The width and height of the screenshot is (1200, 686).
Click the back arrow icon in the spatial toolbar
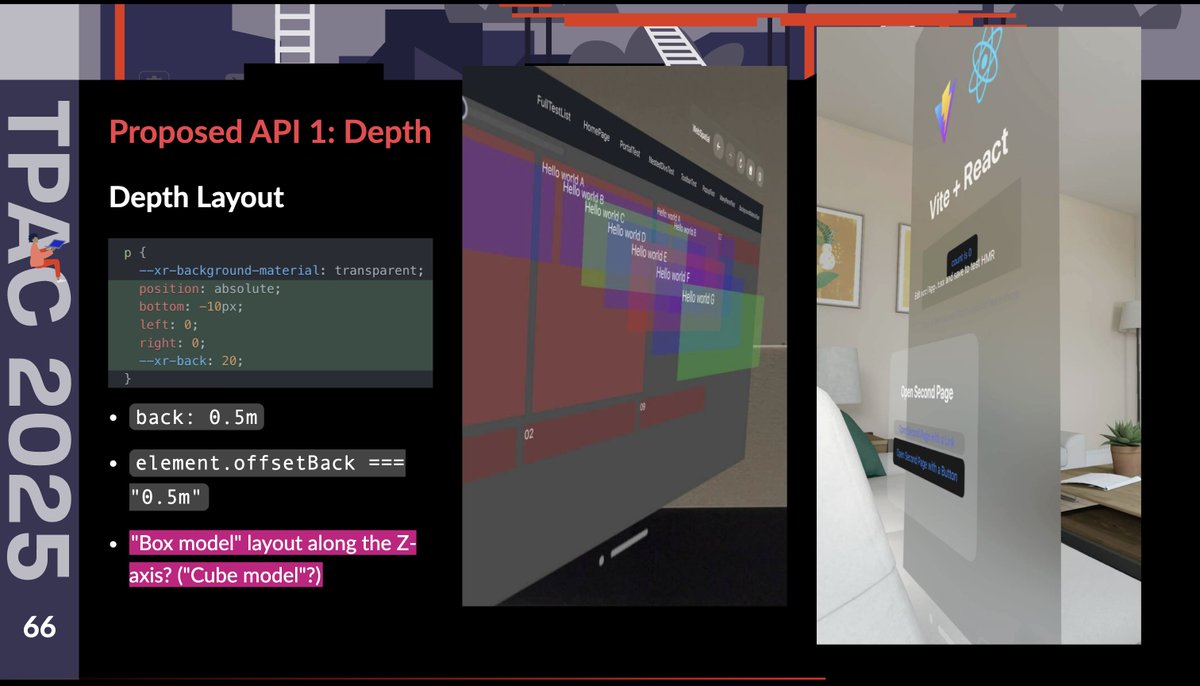coord(717,147)
